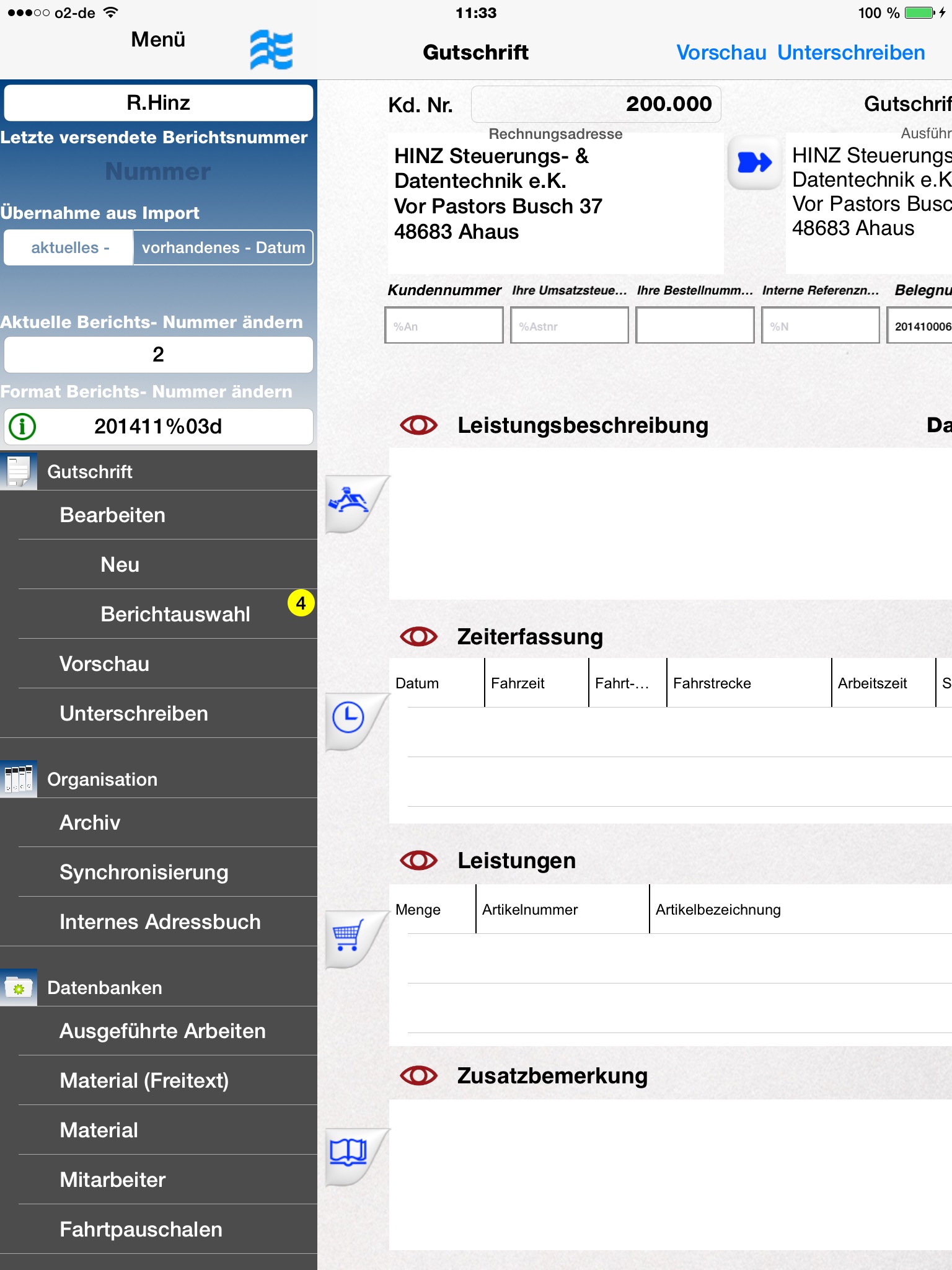This screenshot has height=1270, width=952.
Task: Click the Interne Referenz %N input
Action: pyautogui.click(x=820, y=326)
